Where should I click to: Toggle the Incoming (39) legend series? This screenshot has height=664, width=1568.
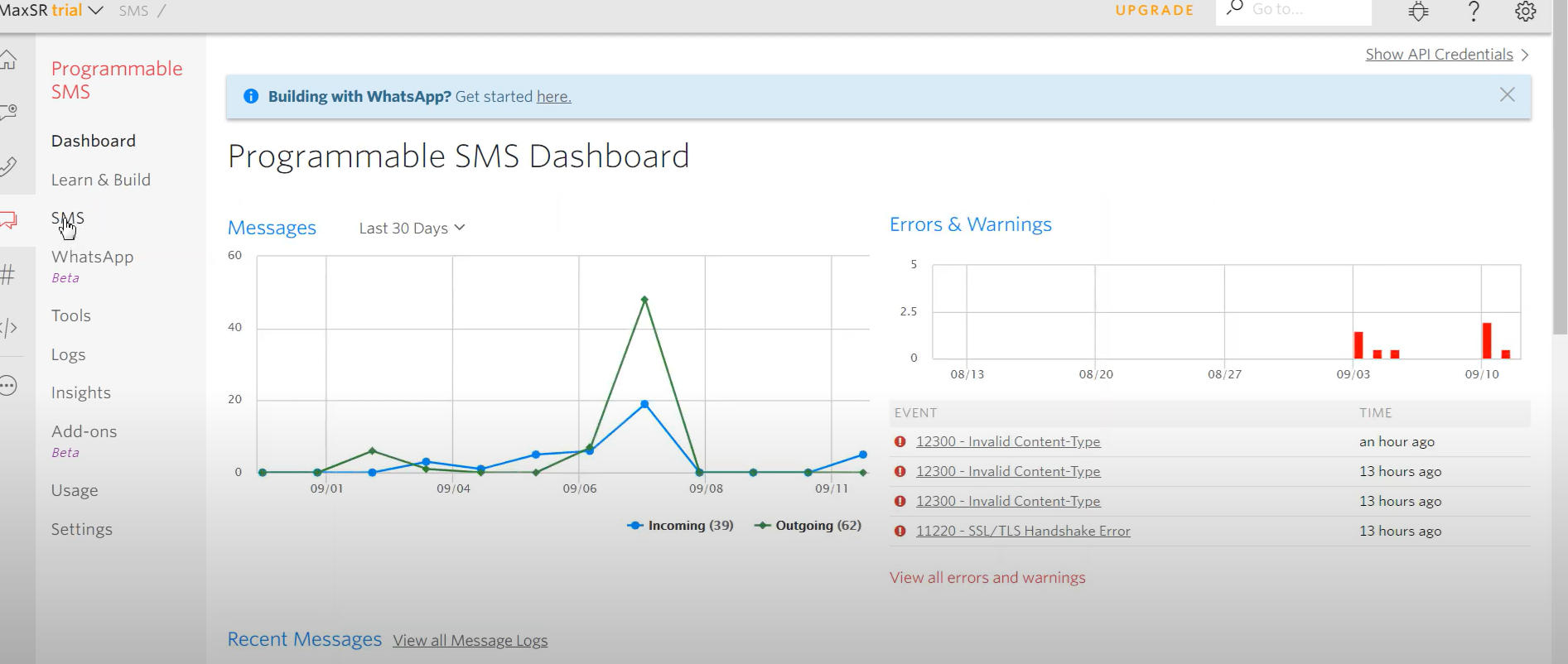[x=682, y=526]
